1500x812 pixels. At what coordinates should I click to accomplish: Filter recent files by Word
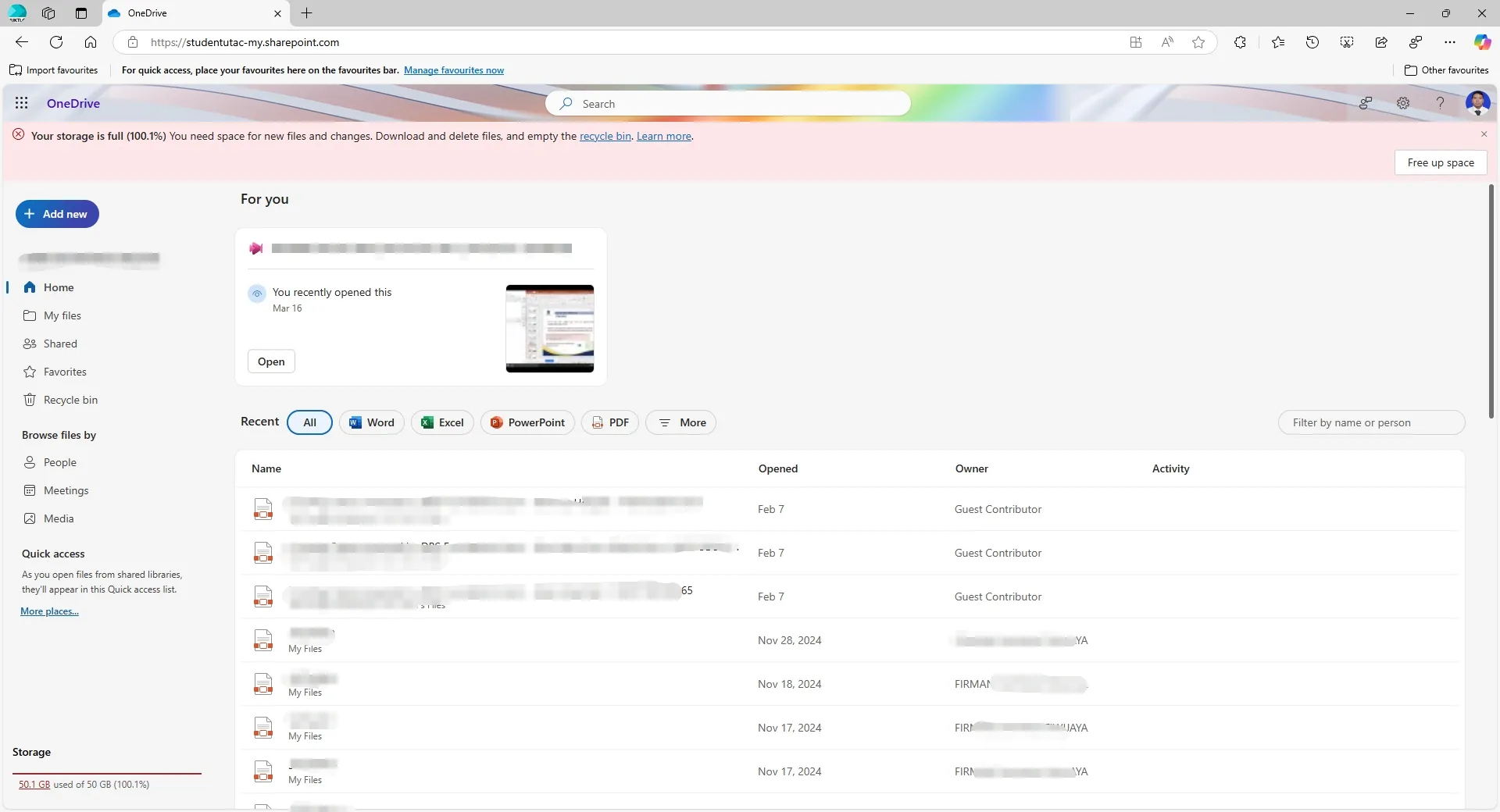click(371, 422)
